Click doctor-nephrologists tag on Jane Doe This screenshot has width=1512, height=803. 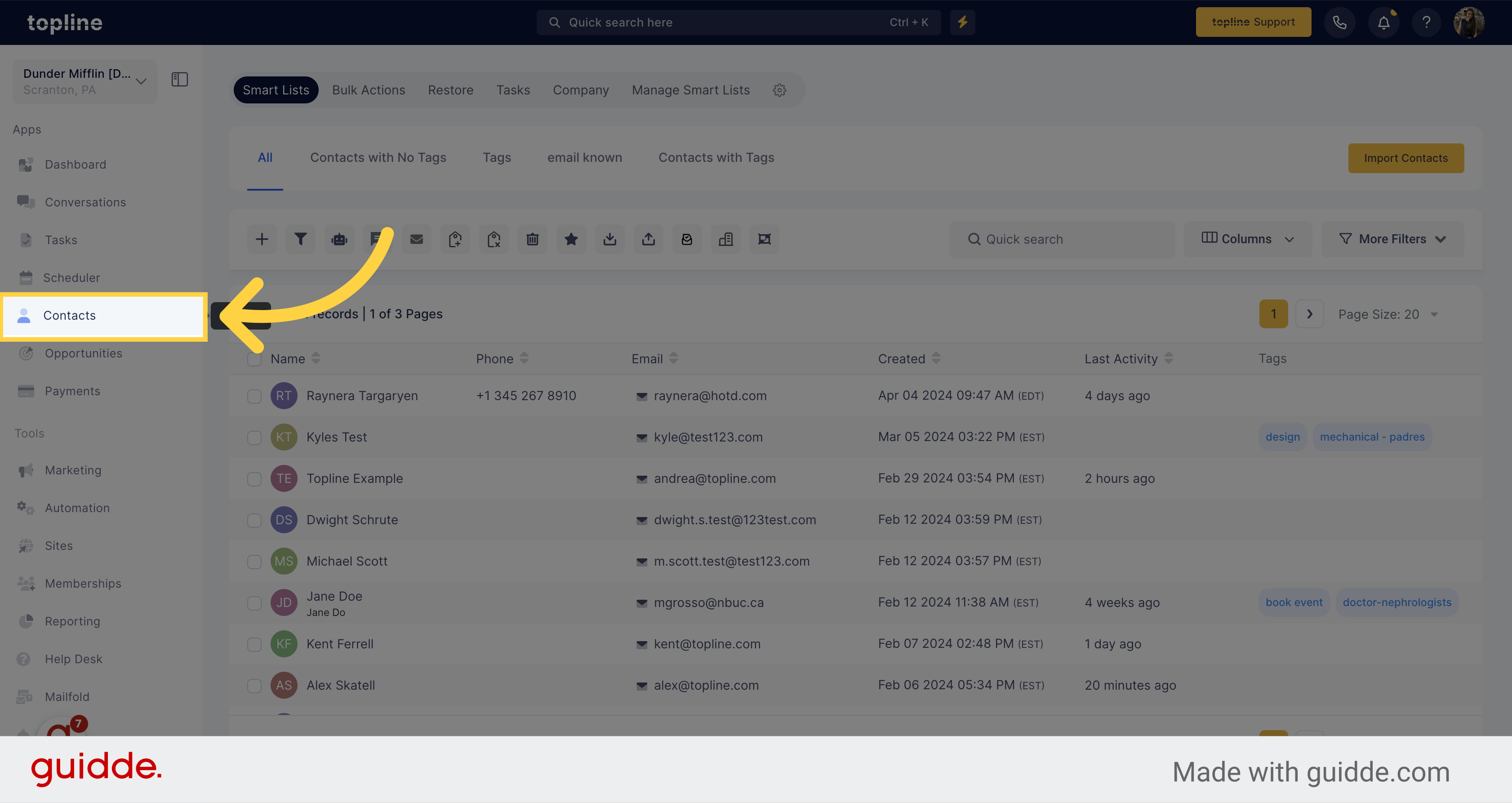tap(1397, 602)
